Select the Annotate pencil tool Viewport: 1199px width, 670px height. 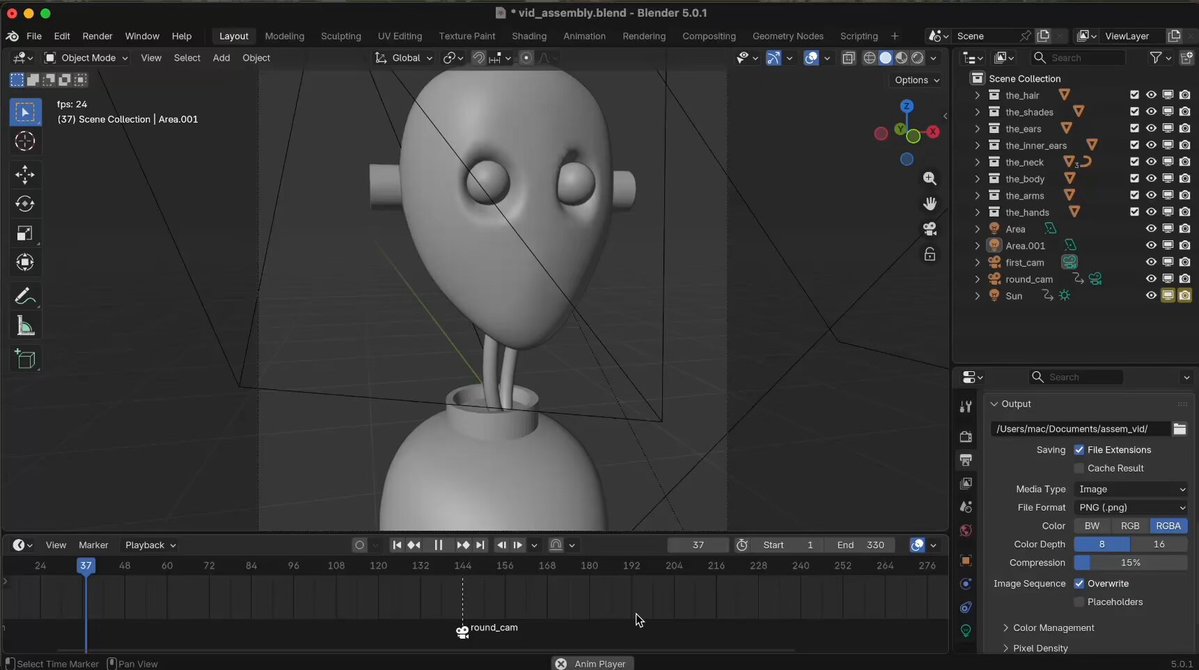24,296
